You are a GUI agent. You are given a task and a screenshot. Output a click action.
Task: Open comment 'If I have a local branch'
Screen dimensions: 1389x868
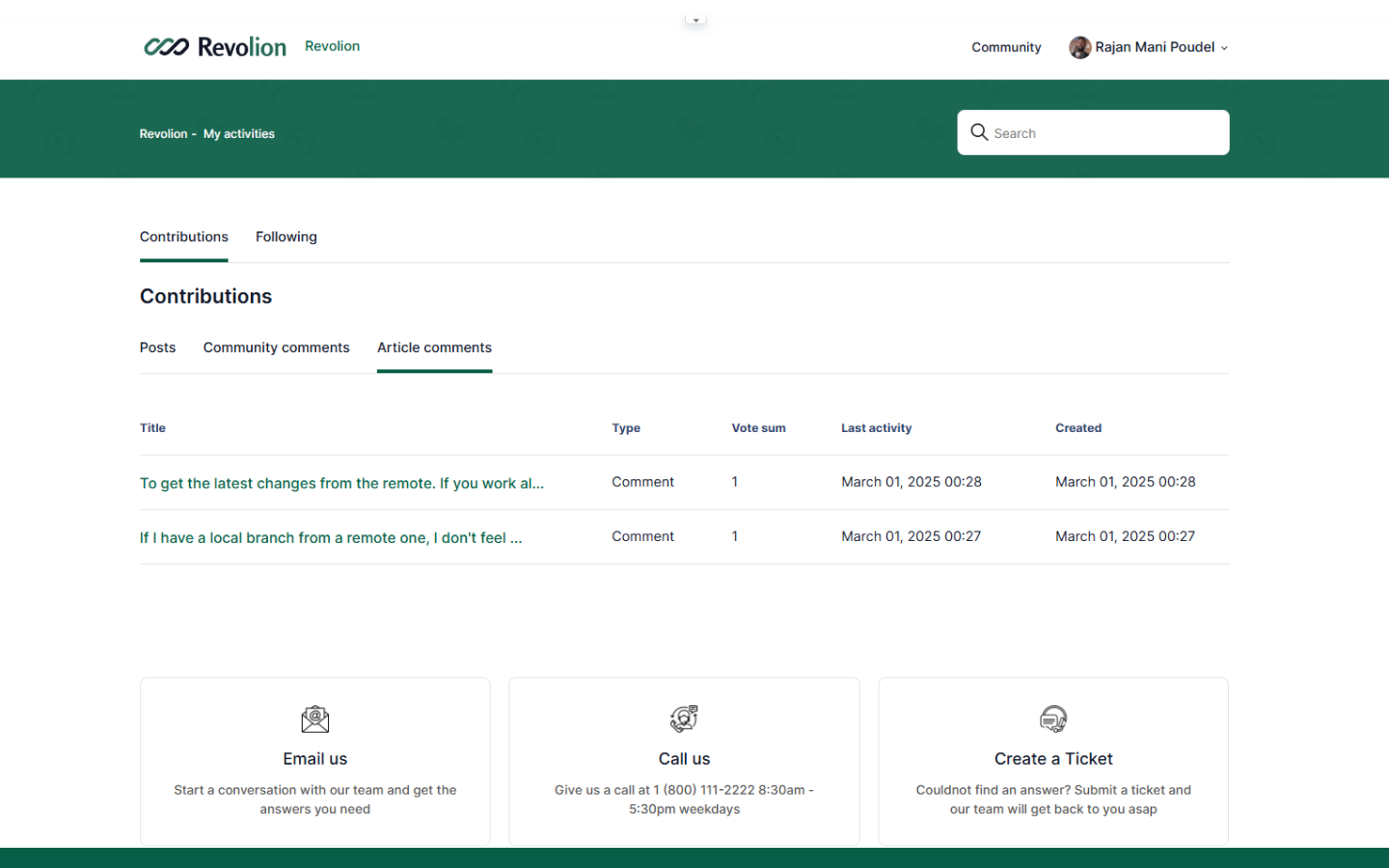coord(330,538)
